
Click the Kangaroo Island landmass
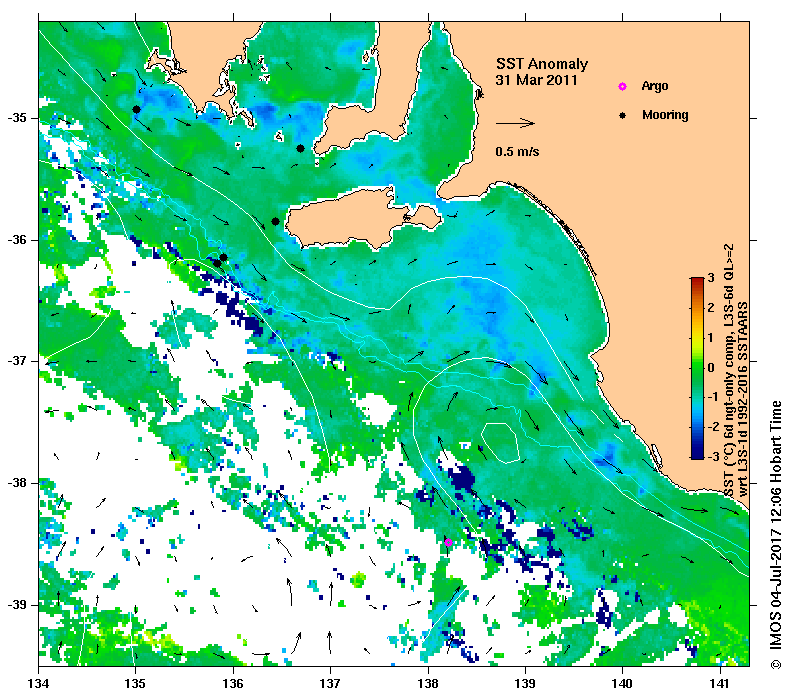(348, 221)
